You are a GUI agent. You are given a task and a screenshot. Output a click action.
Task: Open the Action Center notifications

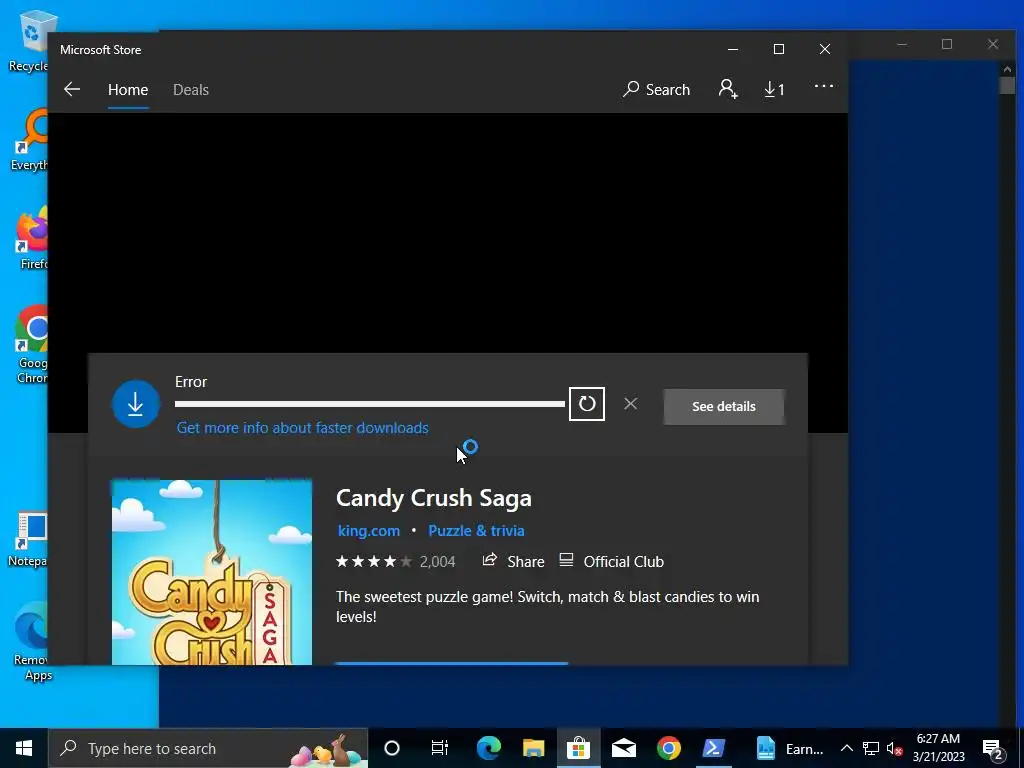point(993,748)
